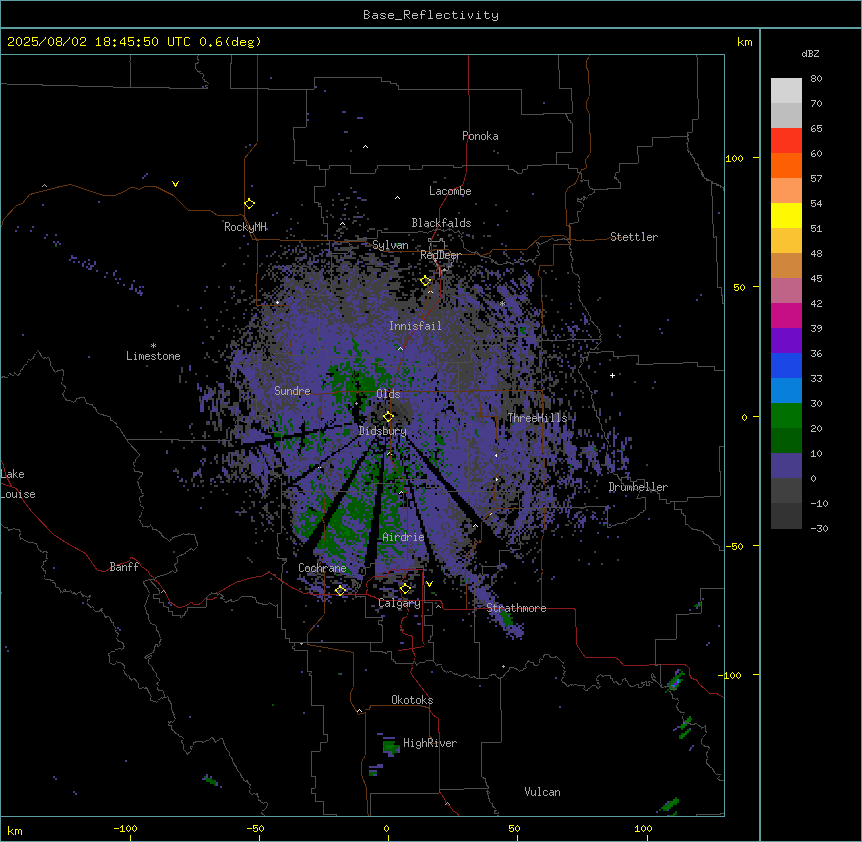This screenshot has width=862, height=842.
Task: Click the RockyMH label
Action: [245, 226]
